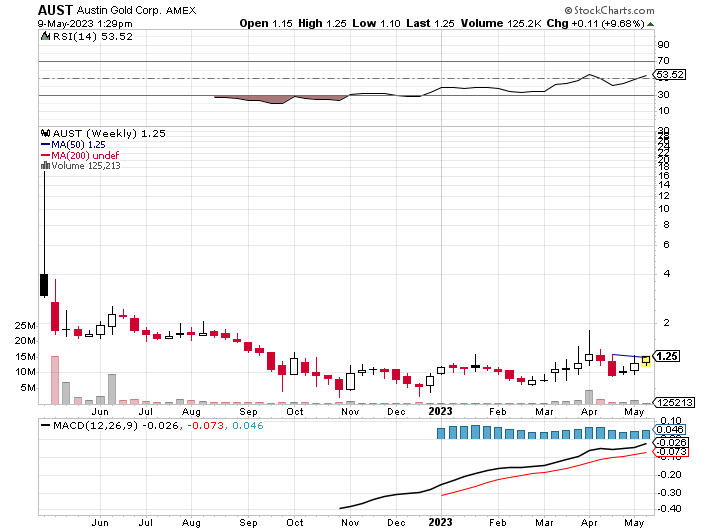The width and height of the screenshot is (704, 529).
Task: Click the Low 1.10 value
Action: tap(376, 23)
